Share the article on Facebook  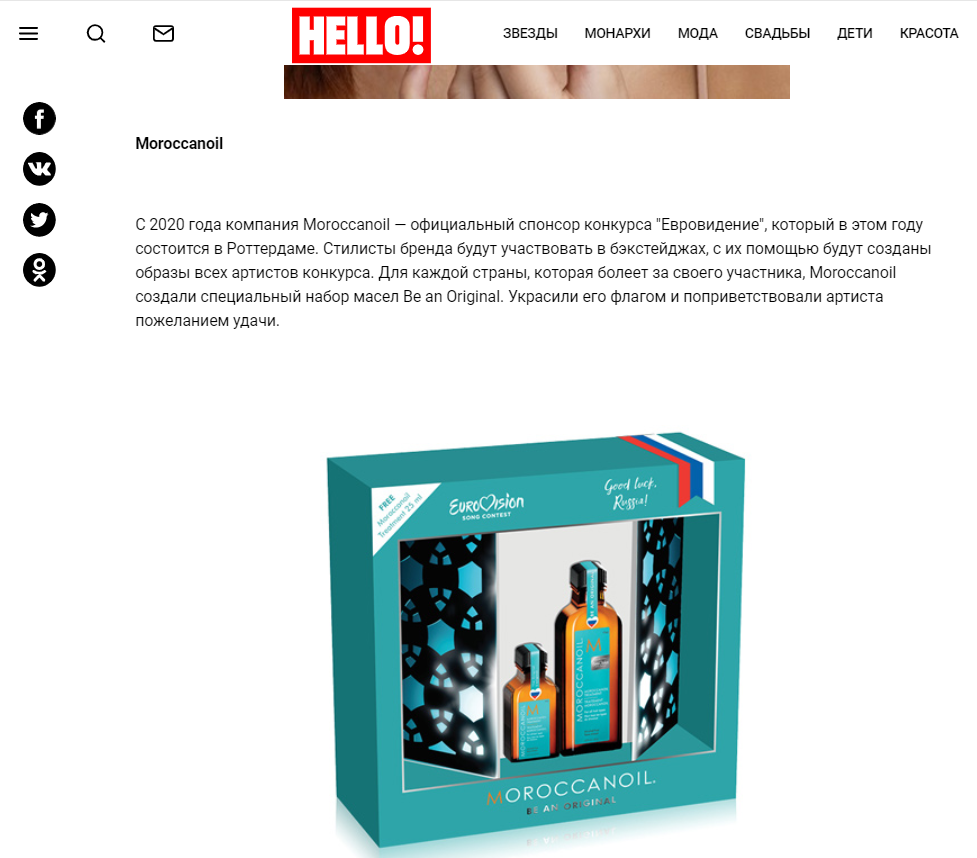tap(39, 118)
